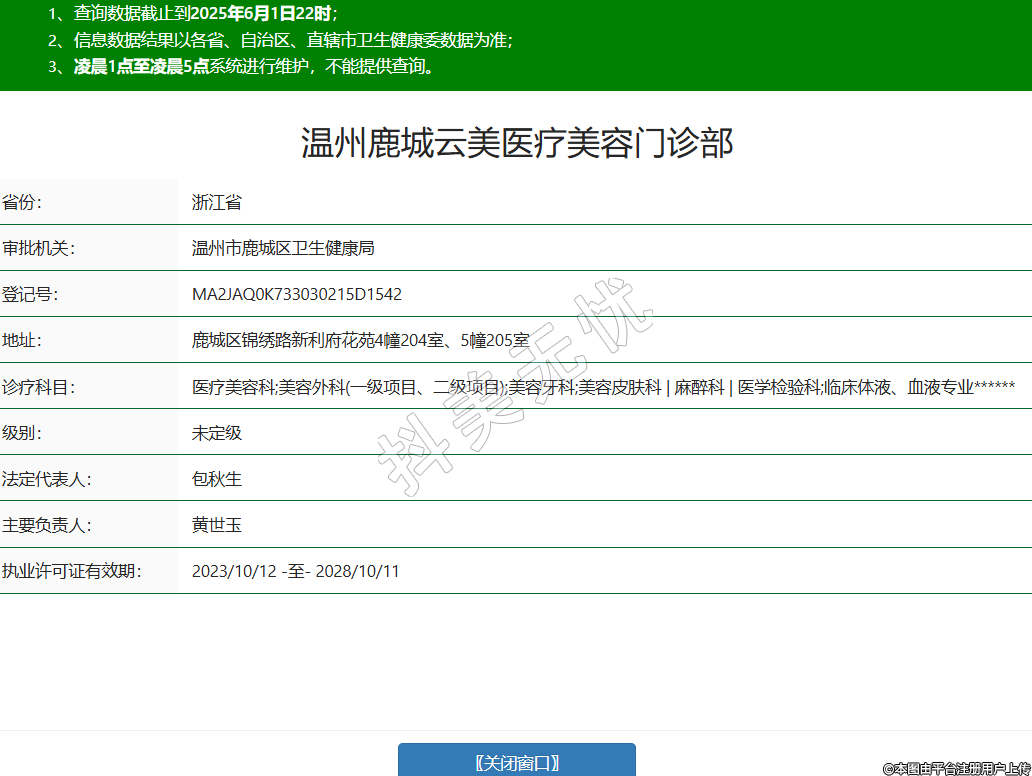
Task: Select legal representative name 包秋生
Action: coord(217,479)
